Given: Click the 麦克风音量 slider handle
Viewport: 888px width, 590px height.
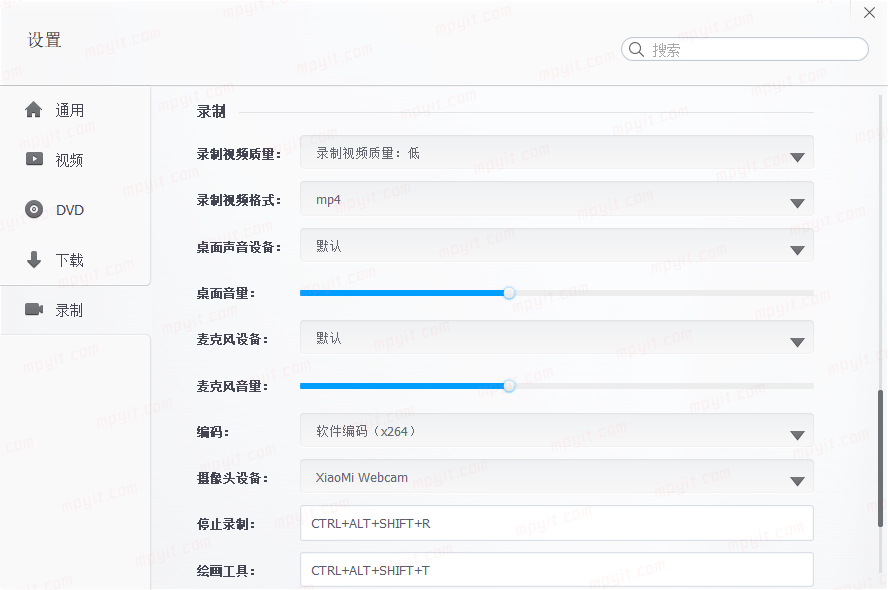Looking at the screenshot, I should (x=509, y=386).
